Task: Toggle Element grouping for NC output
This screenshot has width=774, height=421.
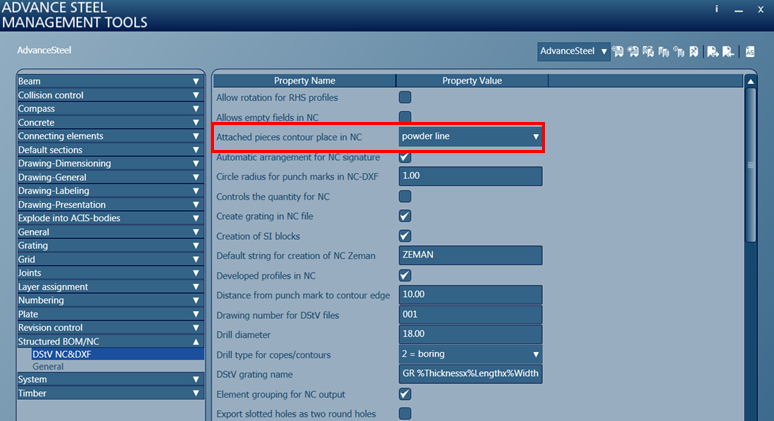Action: click(405, 394)
